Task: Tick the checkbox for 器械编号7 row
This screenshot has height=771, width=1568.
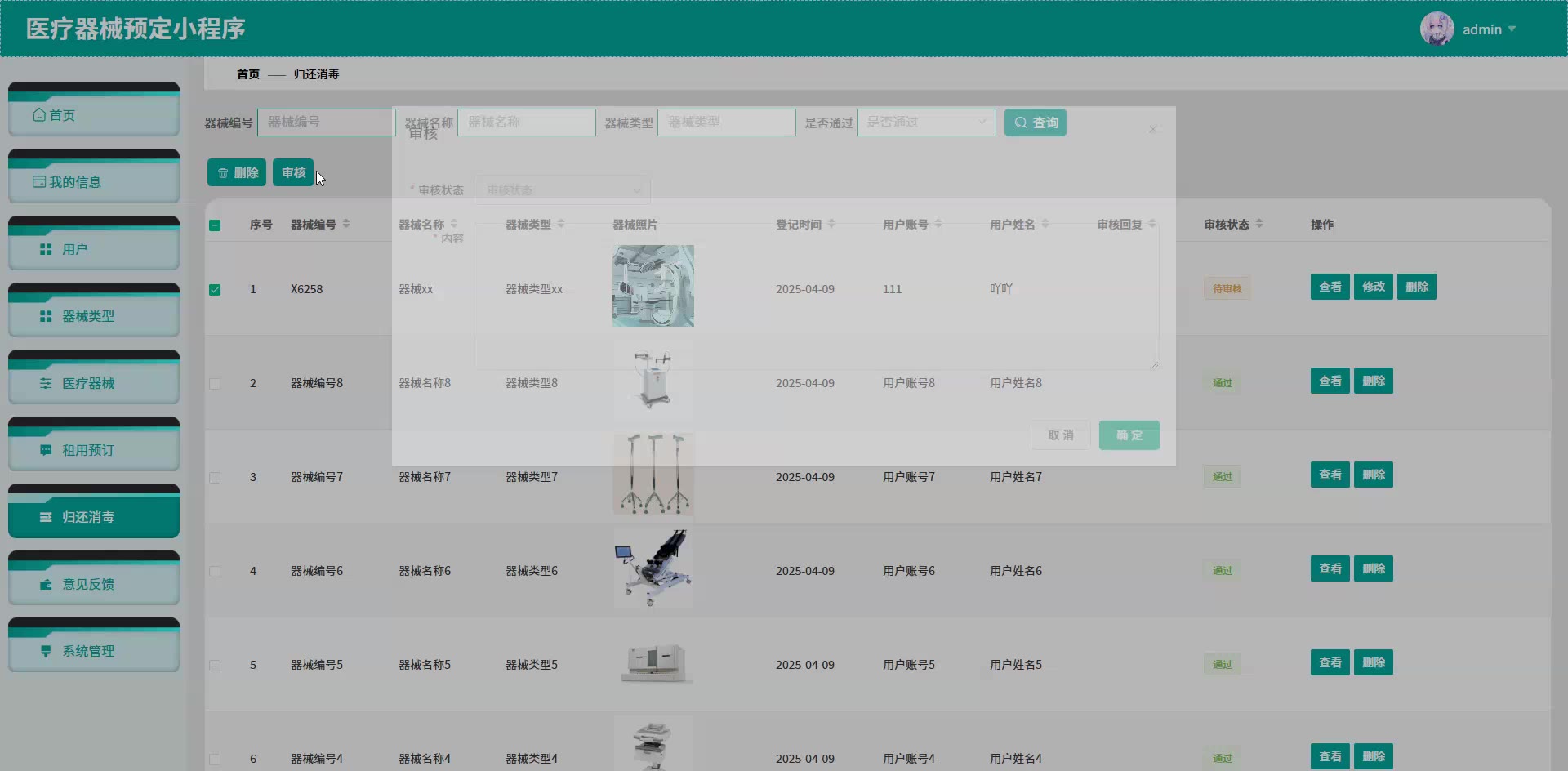Action: click(215, 477)
